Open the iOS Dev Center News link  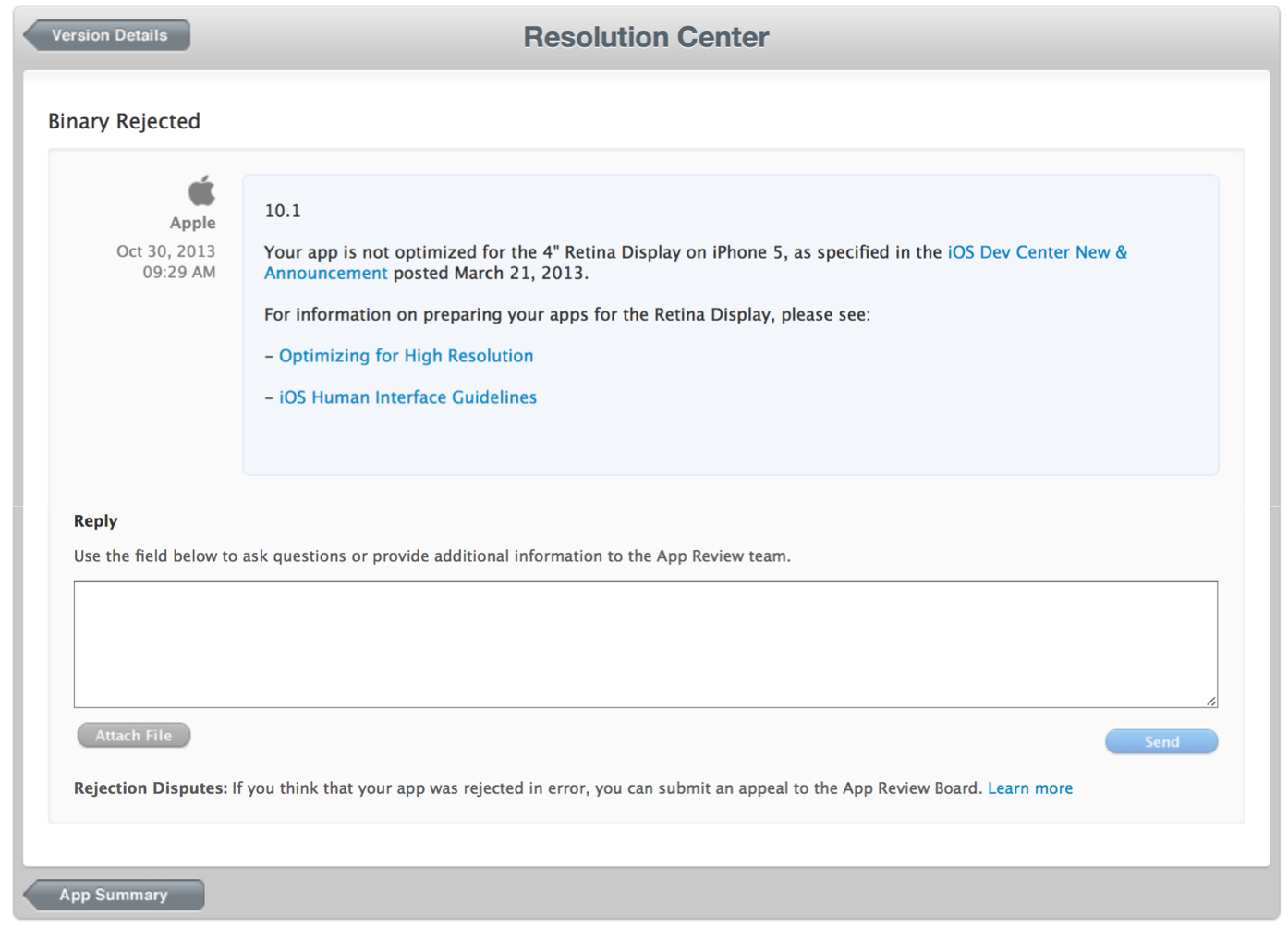click(1037, 252)
